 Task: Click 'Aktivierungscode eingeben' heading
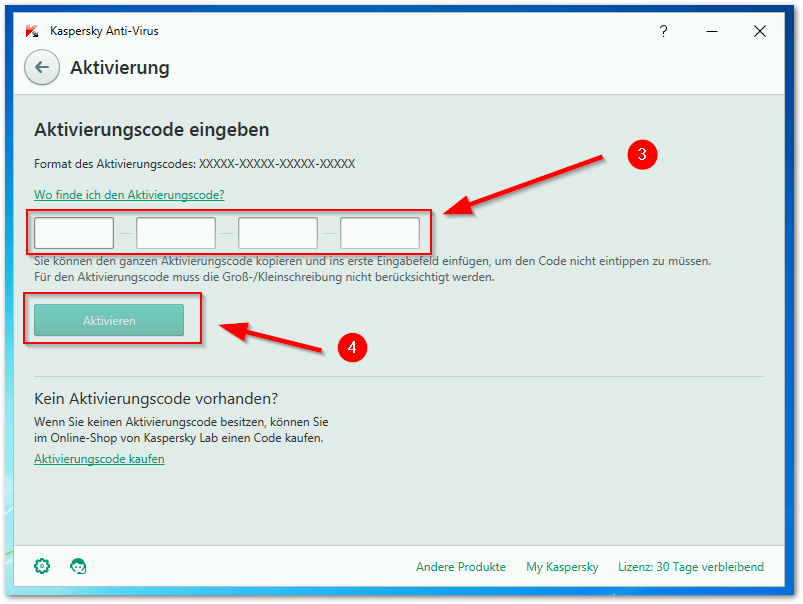click(152, 130)
